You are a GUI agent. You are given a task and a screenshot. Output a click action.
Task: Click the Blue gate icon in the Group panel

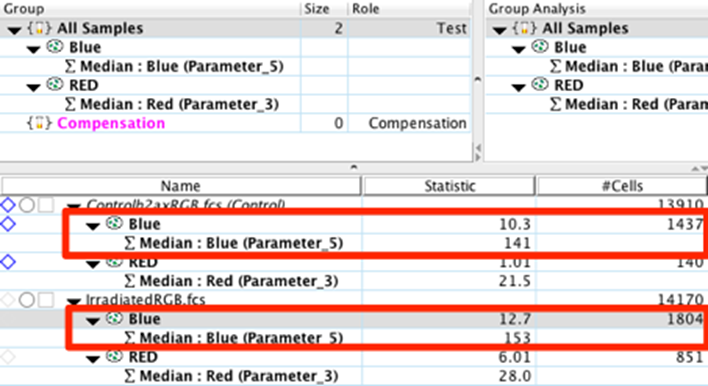[55, 47]
